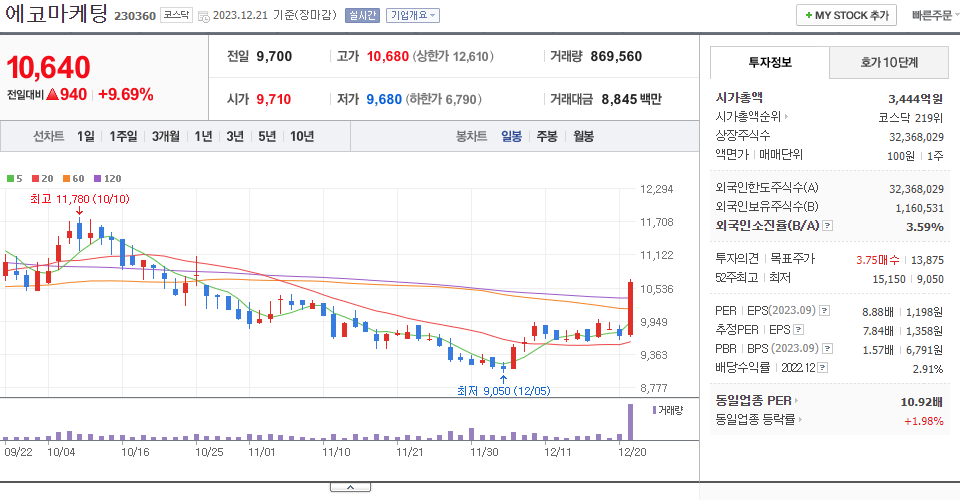This screenshot has height=500, width=960.
Task: Click the 코스닥 market label
Action: [176, 15]
